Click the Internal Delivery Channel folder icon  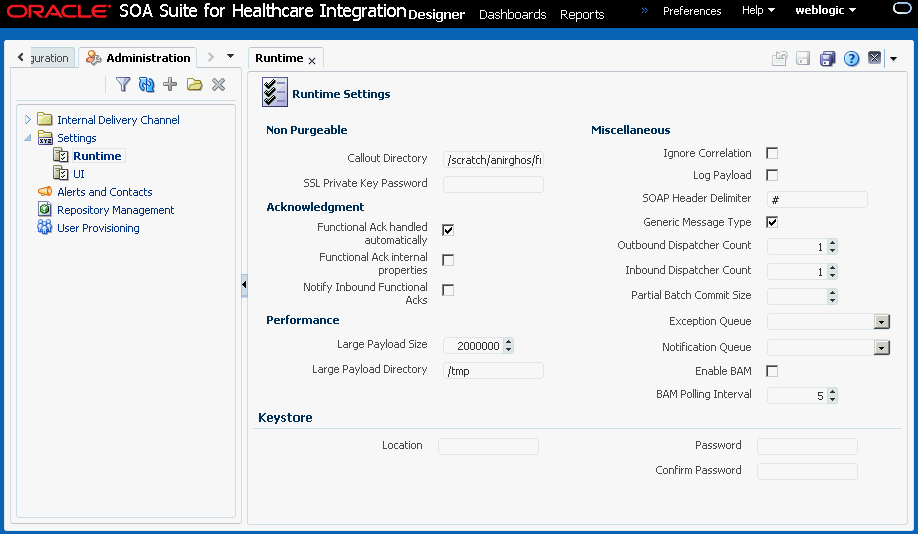point(45,119)
